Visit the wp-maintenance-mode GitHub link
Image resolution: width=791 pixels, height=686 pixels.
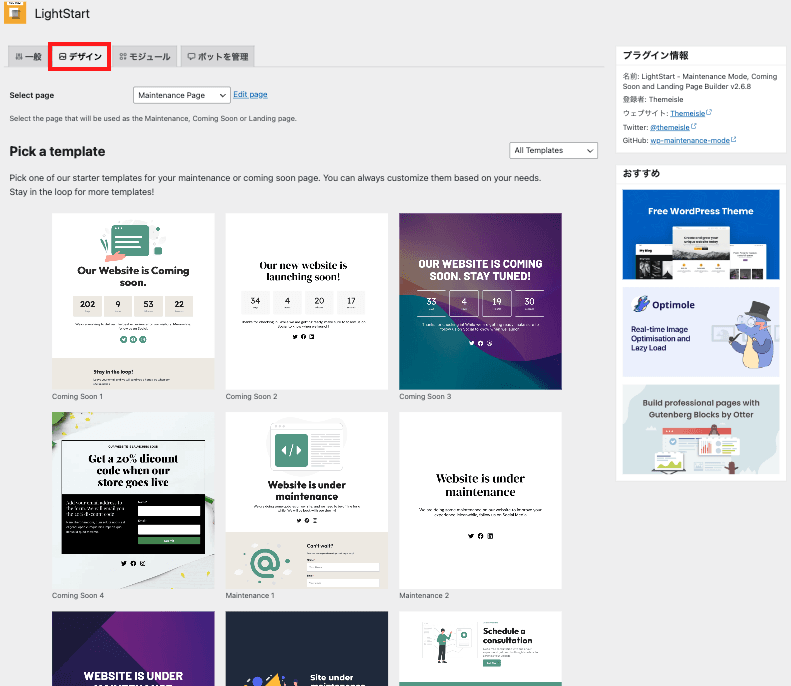[x=692, y=141]
